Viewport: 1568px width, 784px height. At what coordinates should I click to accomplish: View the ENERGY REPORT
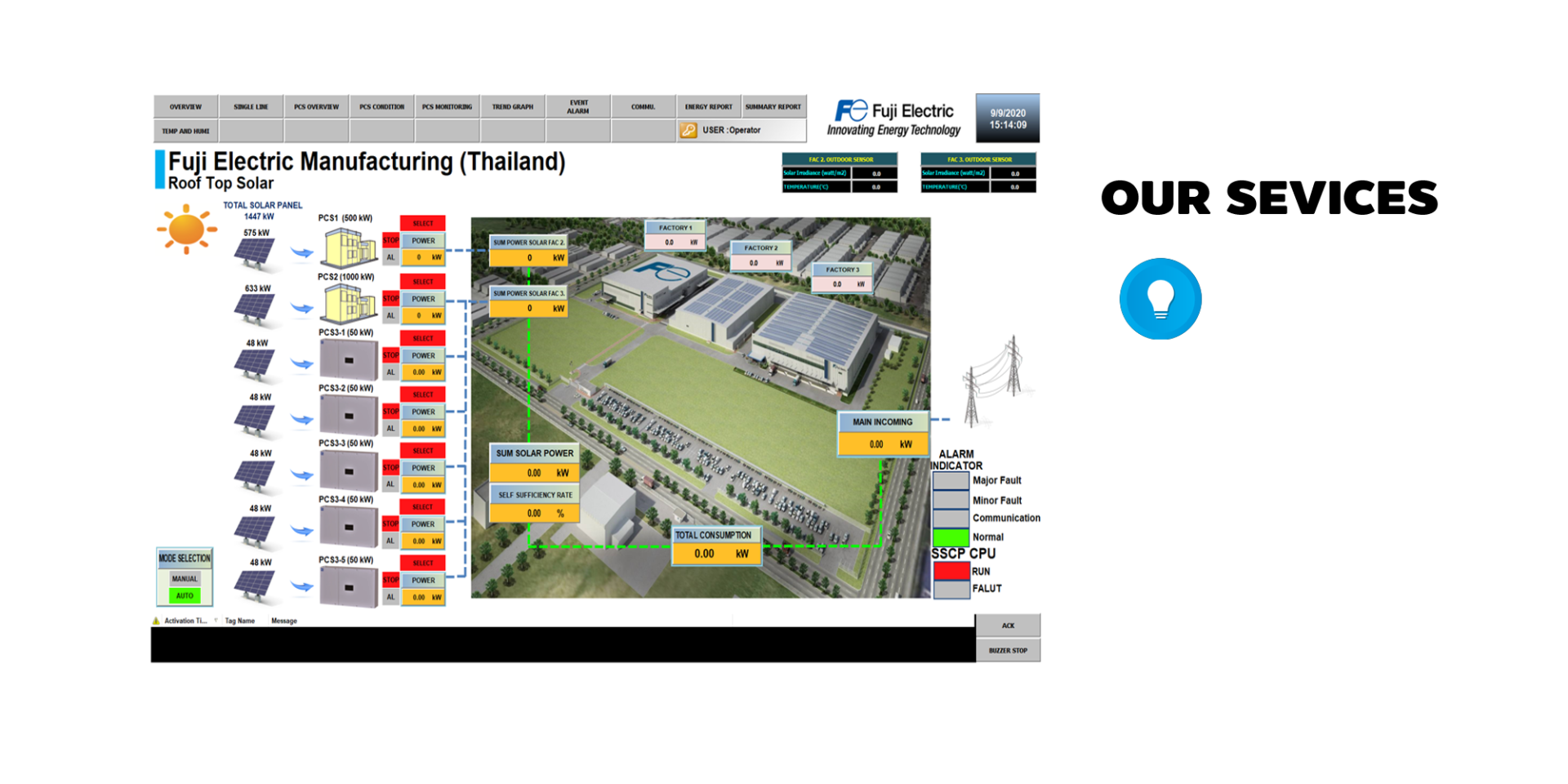click(708, 107)
